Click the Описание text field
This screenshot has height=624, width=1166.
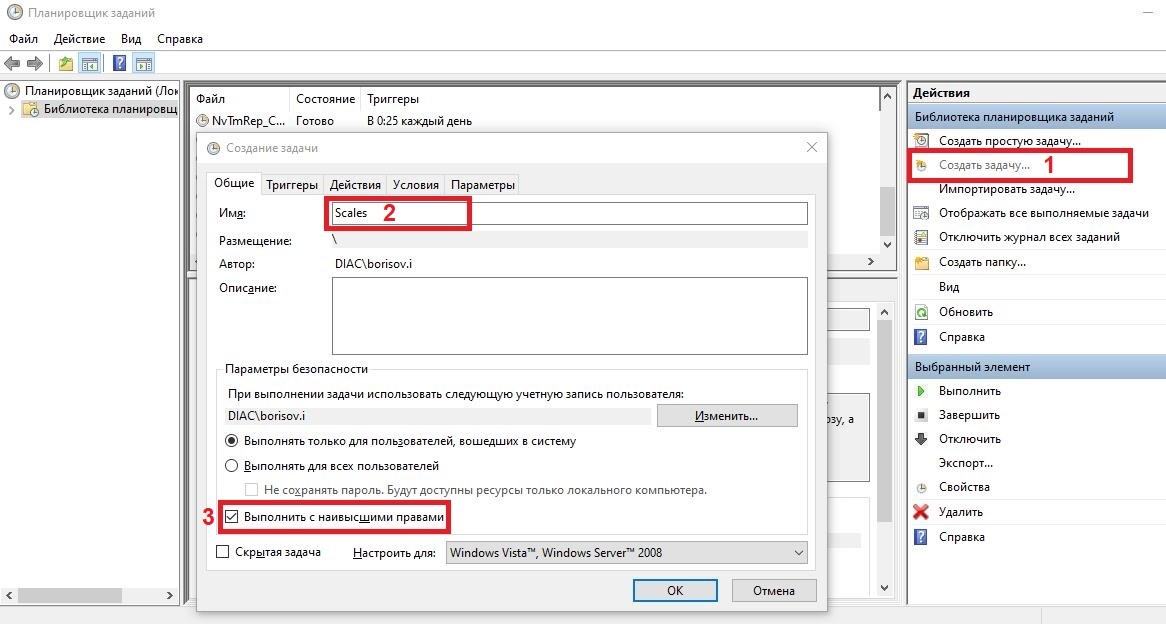(x=569, y=315)
